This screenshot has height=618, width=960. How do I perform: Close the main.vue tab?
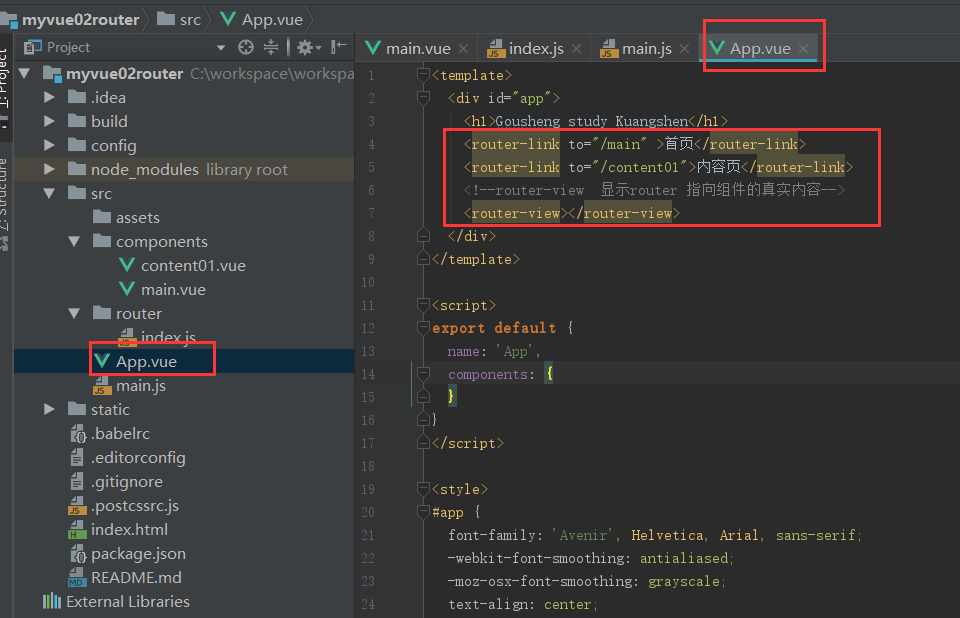click(463, 49)
